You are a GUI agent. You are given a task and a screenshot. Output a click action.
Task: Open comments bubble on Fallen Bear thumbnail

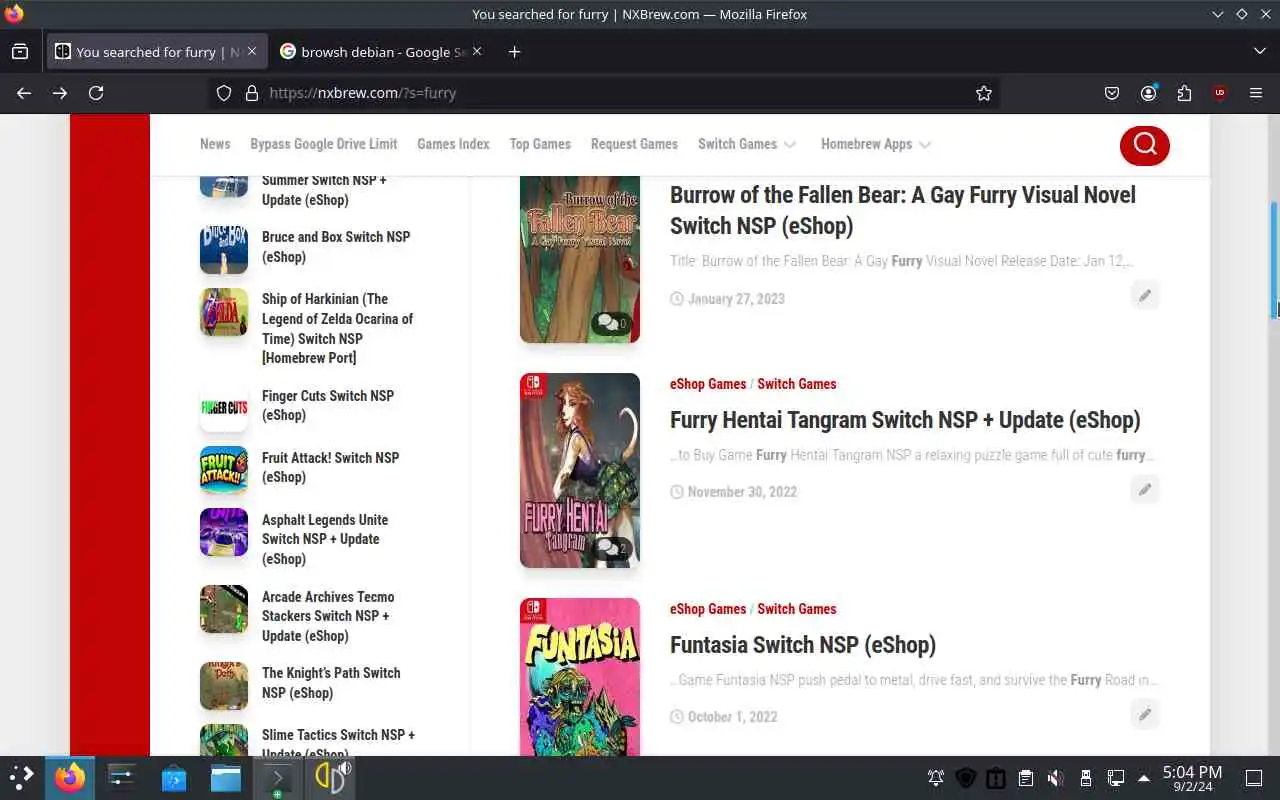[610, 323]
